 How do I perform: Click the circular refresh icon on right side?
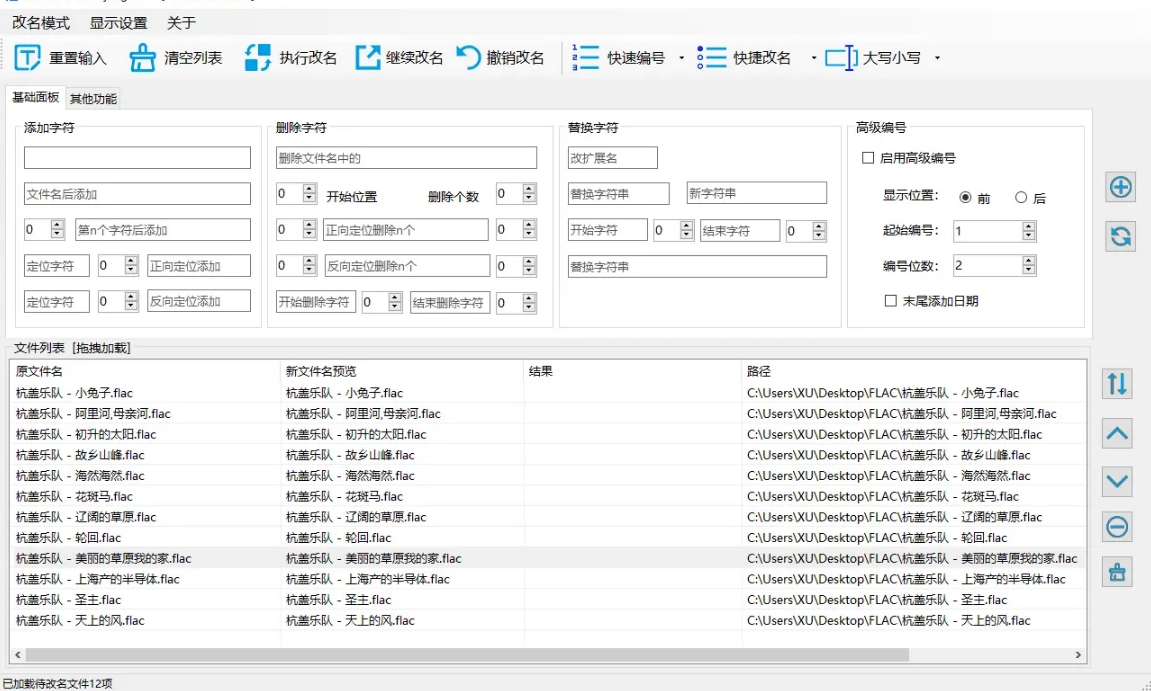(x=1120, y=236)
